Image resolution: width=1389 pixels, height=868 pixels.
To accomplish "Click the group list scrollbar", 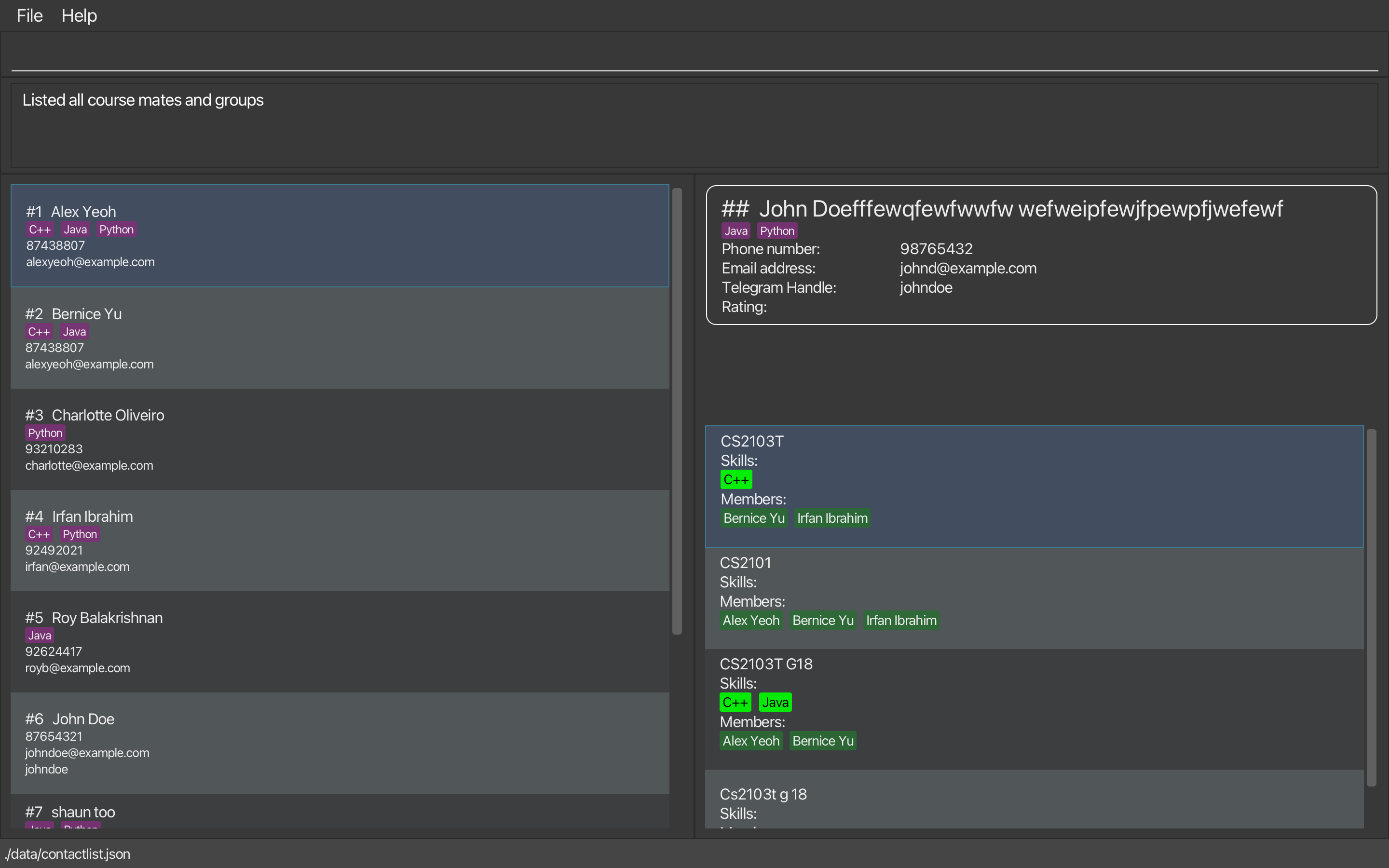I will click(x=1371, y=608).
